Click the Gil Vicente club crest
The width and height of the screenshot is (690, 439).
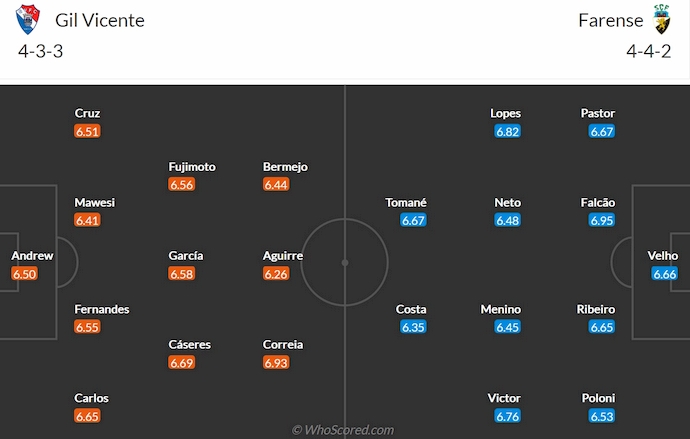(x=28, y=20)
